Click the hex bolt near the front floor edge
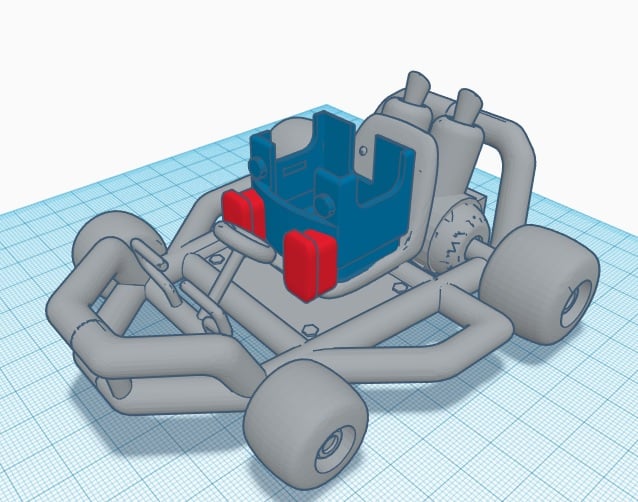 click(311, 329)
